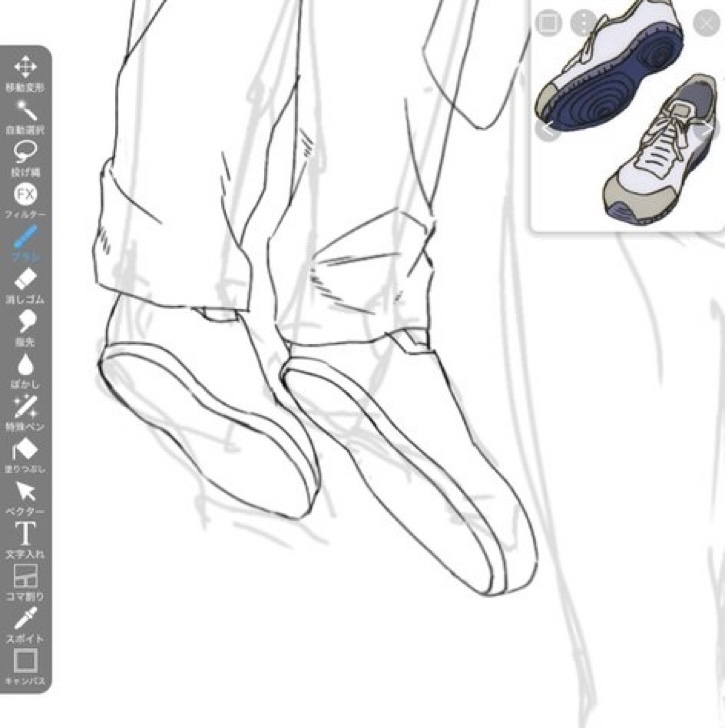Image resolution: width=725 pixels, height=728 pixels.
Task: Open the reference window three-dot menu
Action: [582, 23]
